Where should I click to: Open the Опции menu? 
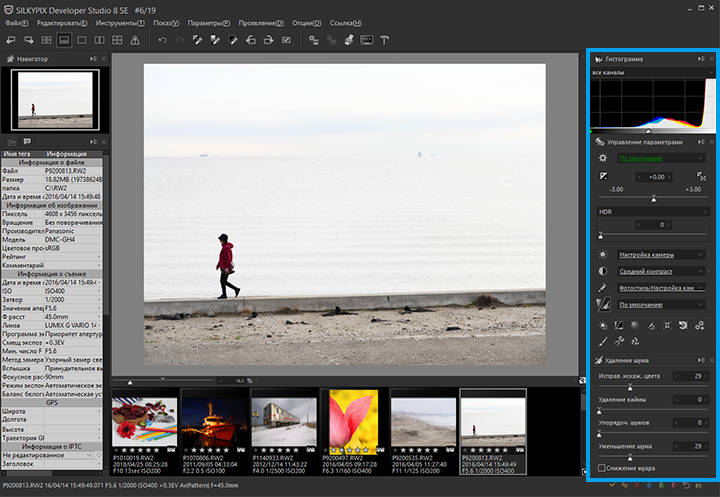(x=307, y=23)
